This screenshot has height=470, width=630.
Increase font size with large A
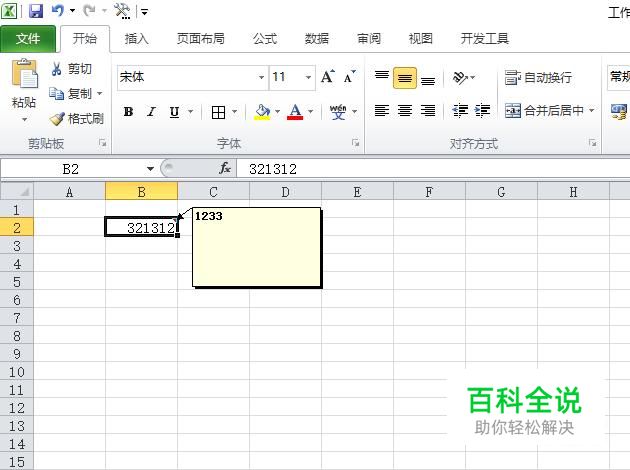pos(328,76)
